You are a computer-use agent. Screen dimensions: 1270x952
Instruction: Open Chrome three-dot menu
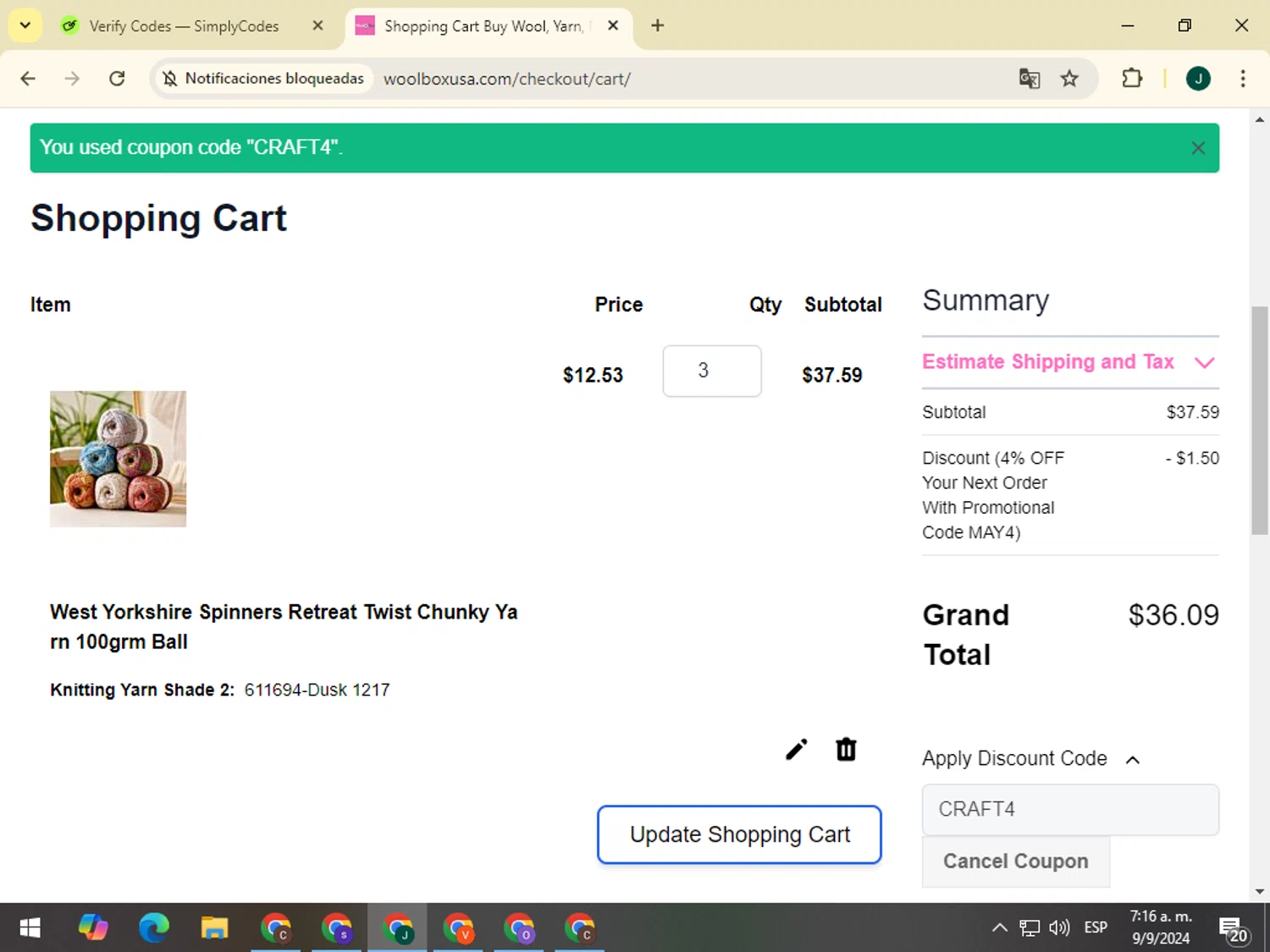point(1243,79)
